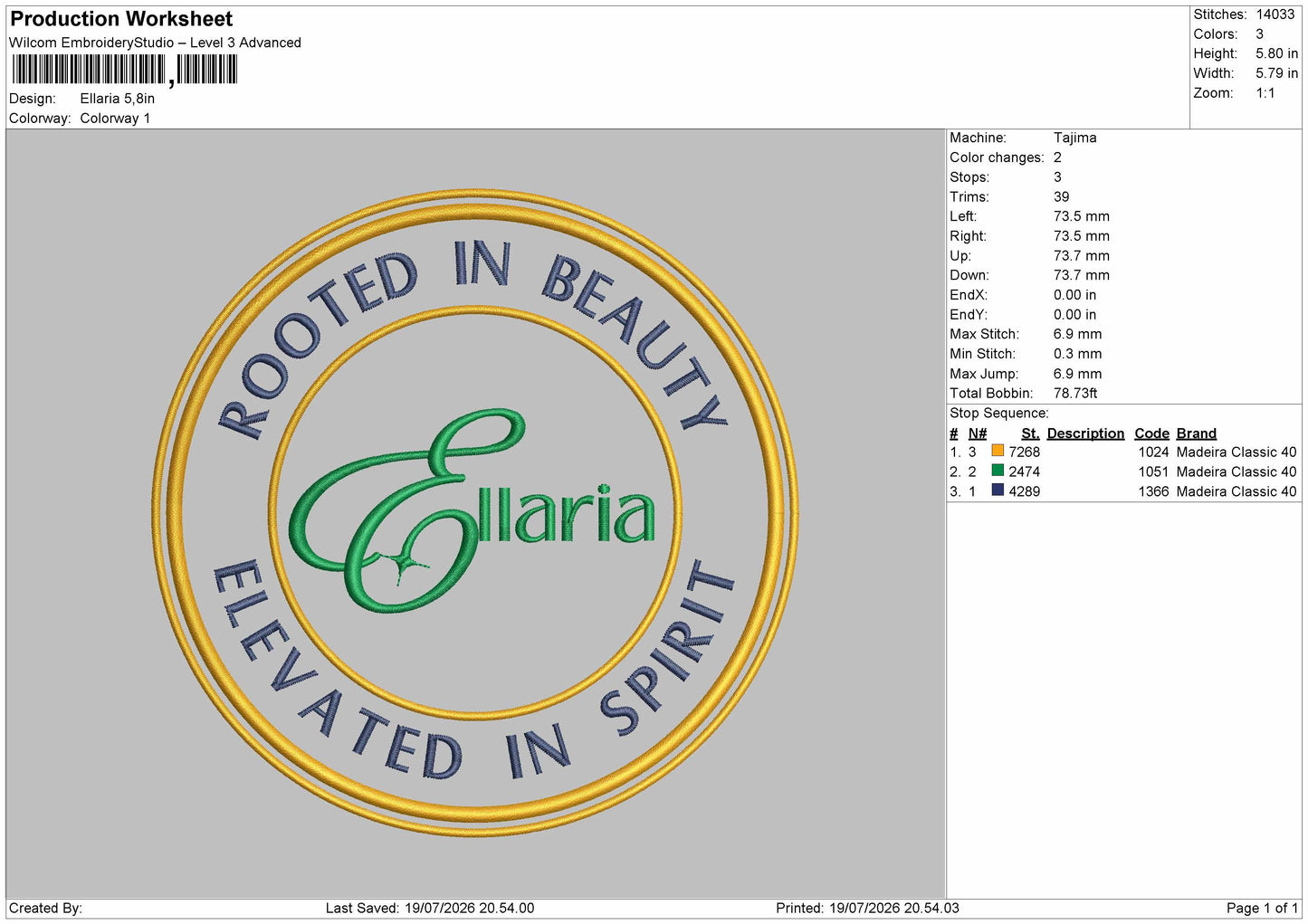This screenshot has height=924, width=1308.
Task: Click thread code '1024' in stop 1
Action: tap(1153, 452)
